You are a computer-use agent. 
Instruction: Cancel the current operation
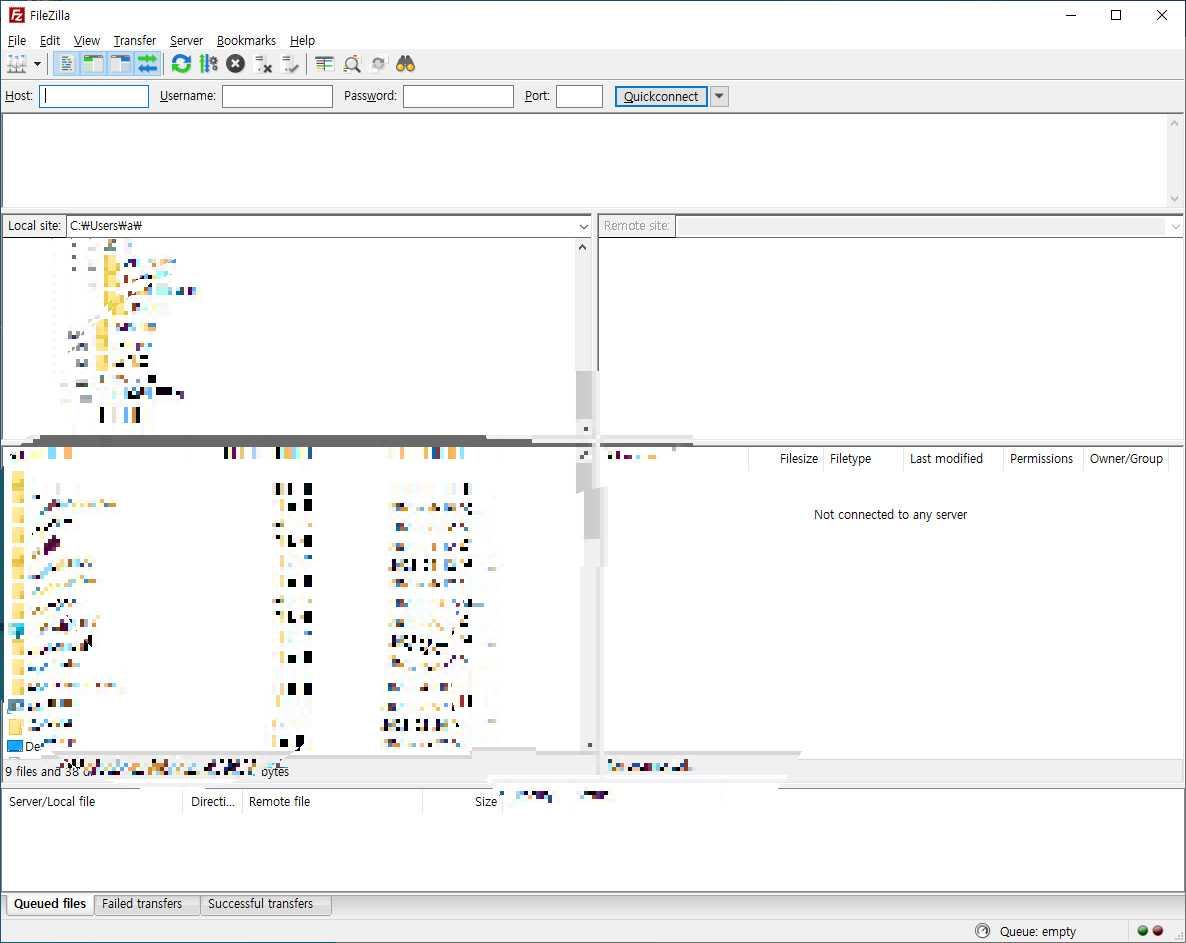tap(236, 64)
